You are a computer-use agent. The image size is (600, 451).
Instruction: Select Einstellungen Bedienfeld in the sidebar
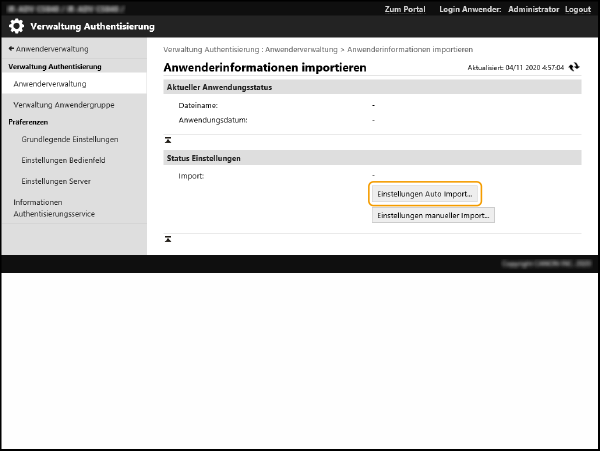tap(65, 160)
